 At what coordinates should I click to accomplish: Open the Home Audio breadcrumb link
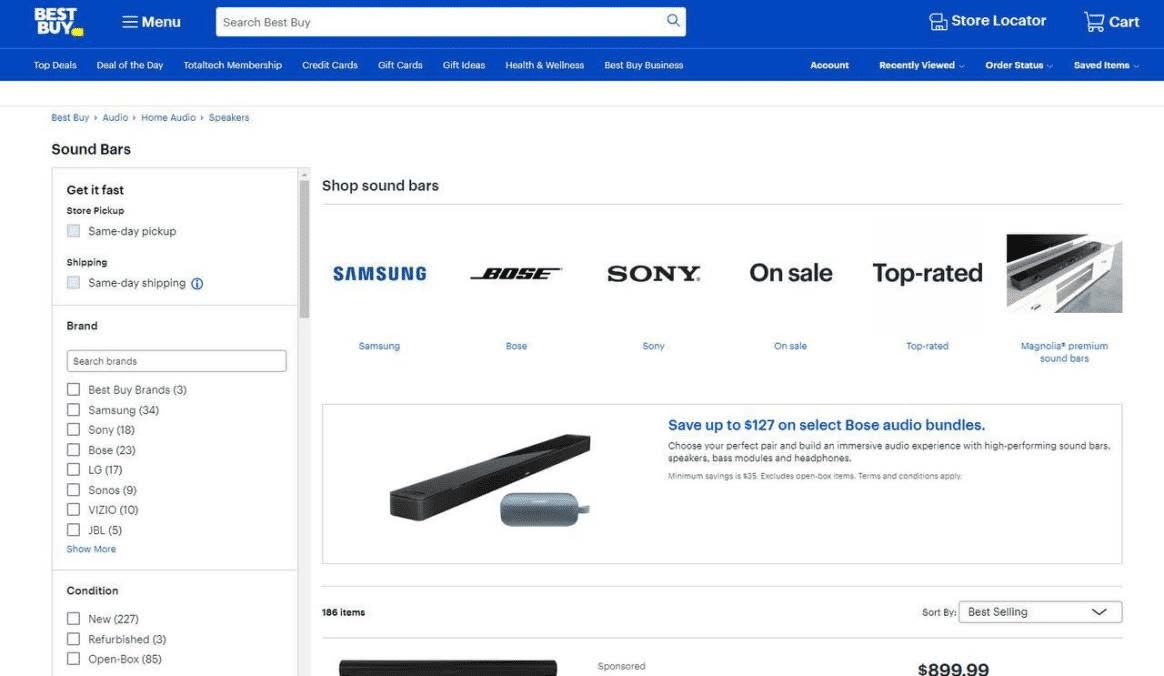(168, 118)
